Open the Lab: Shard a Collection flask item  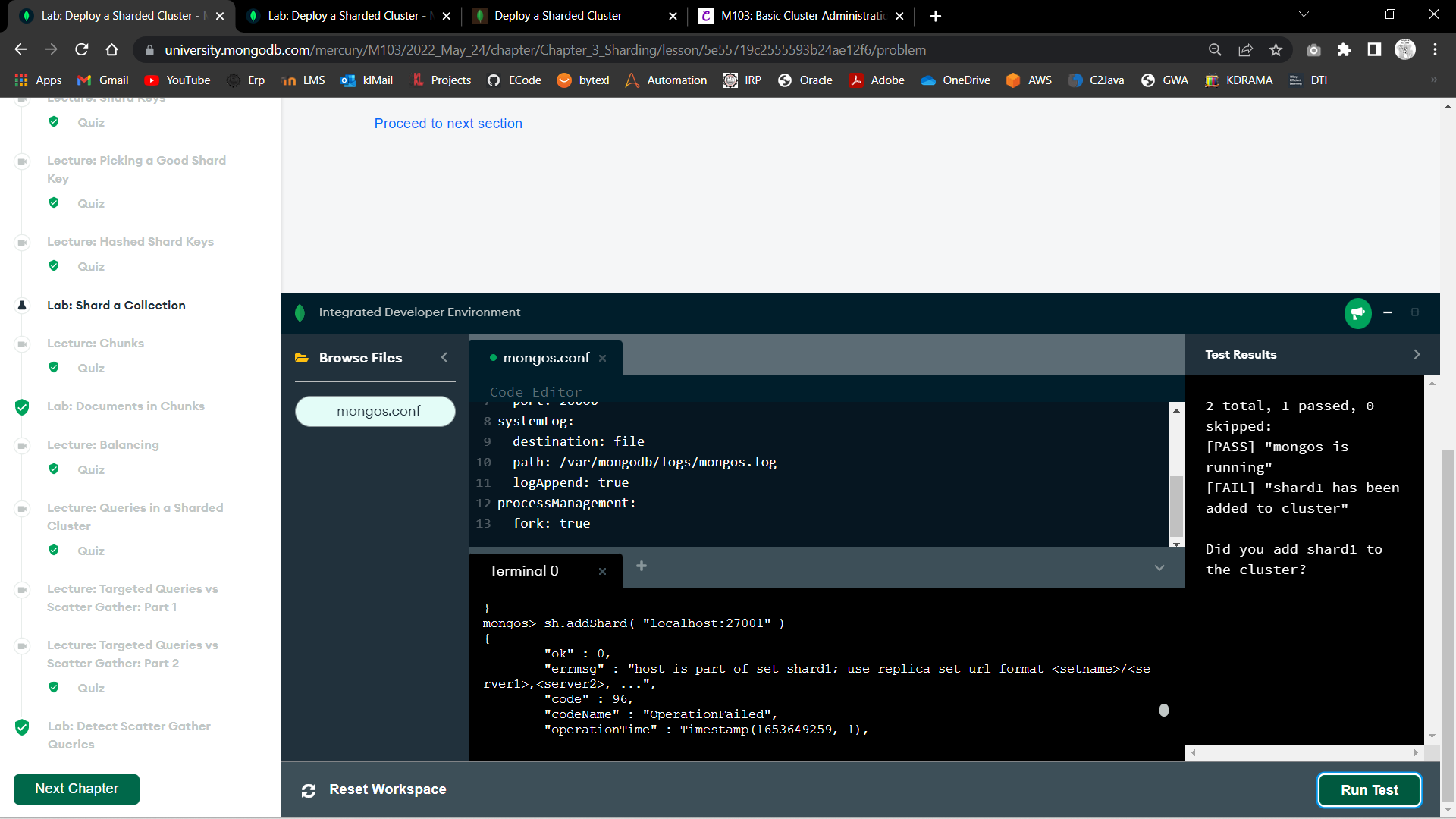[22, 306]
